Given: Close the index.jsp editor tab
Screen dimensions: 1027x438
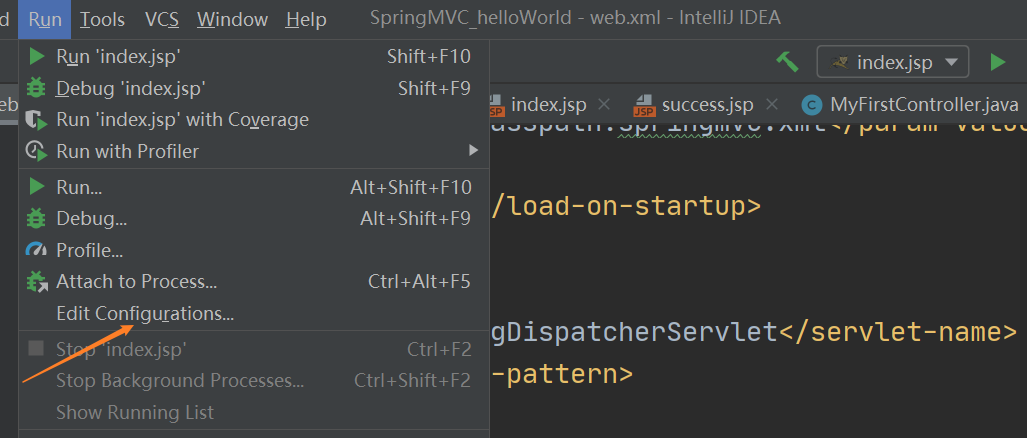Looking at the screenshot, I should (x=605, y=103).
